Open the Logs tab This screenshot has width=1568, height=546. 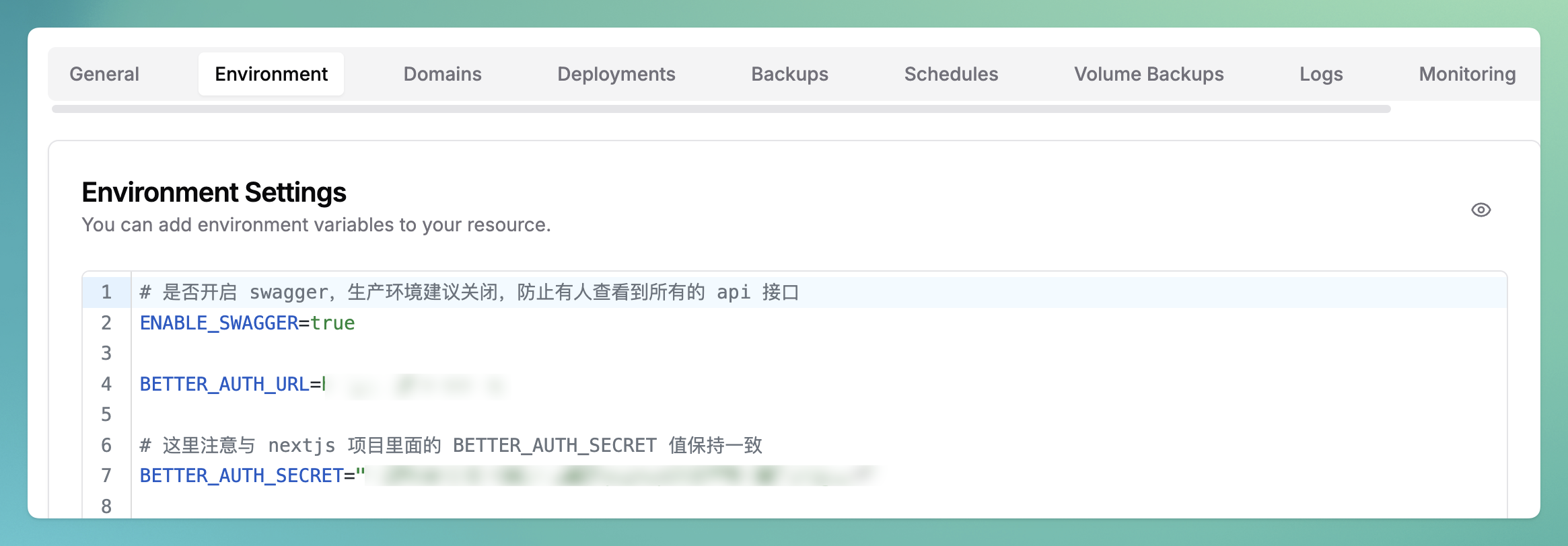[1321, 74]
